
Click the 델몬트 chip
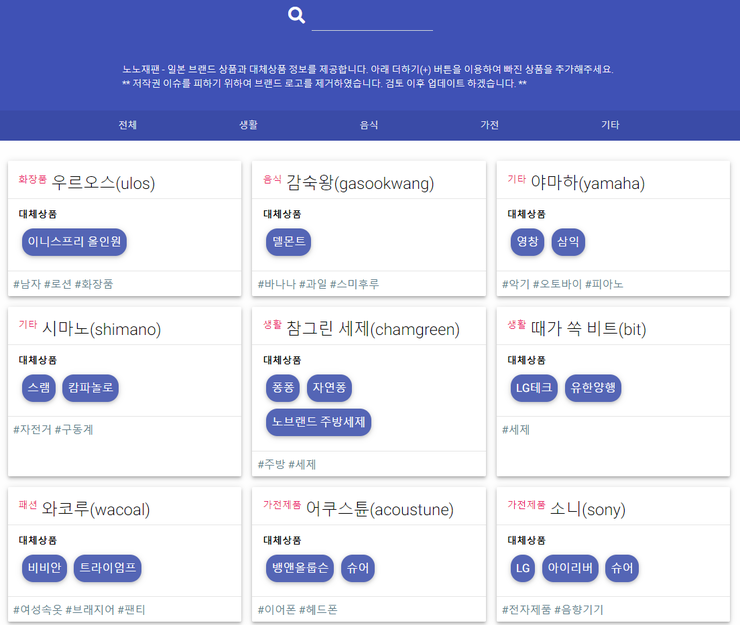pos(288,242)
